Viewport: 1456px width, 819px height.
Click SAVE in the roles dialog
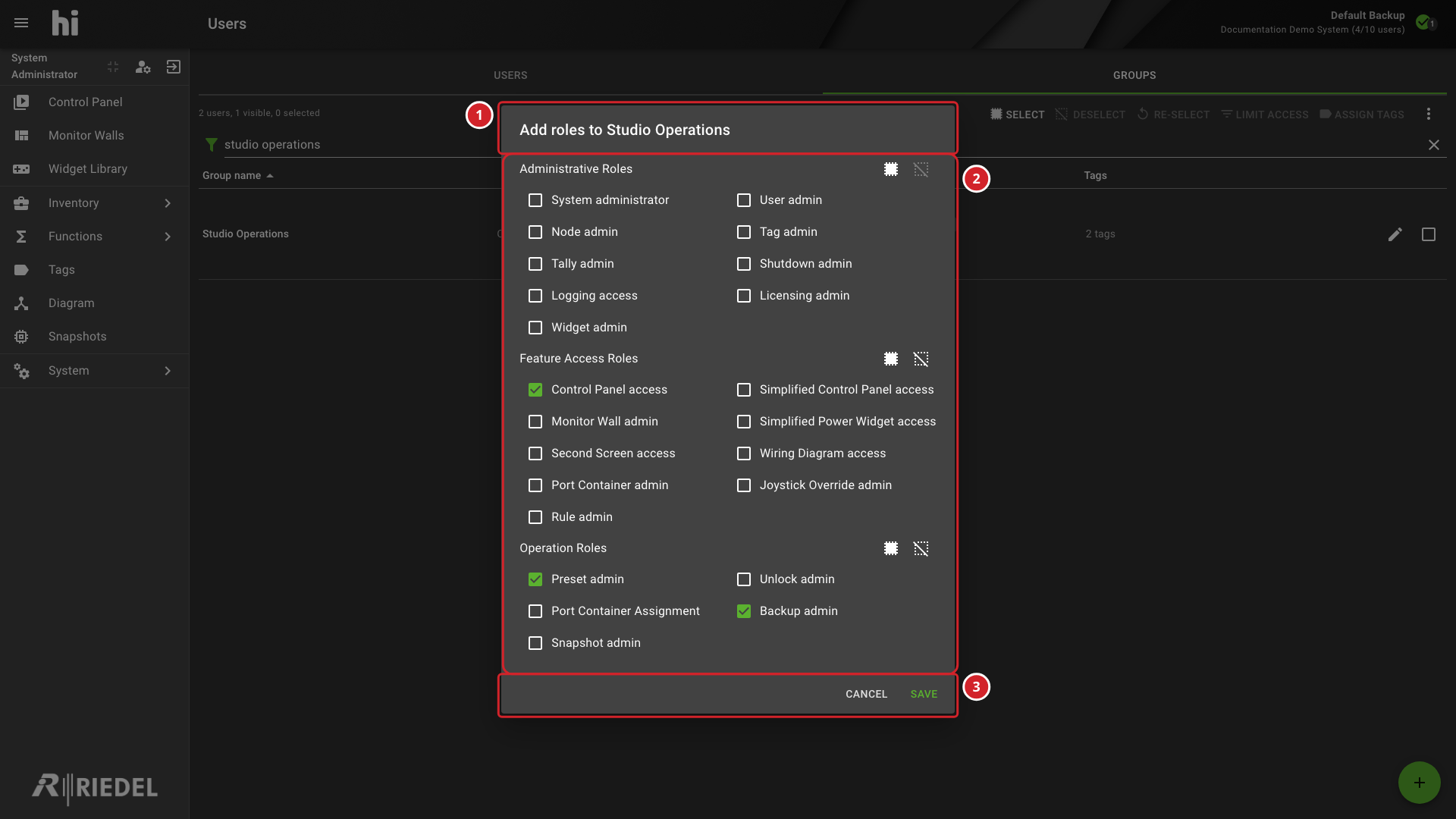924,694
